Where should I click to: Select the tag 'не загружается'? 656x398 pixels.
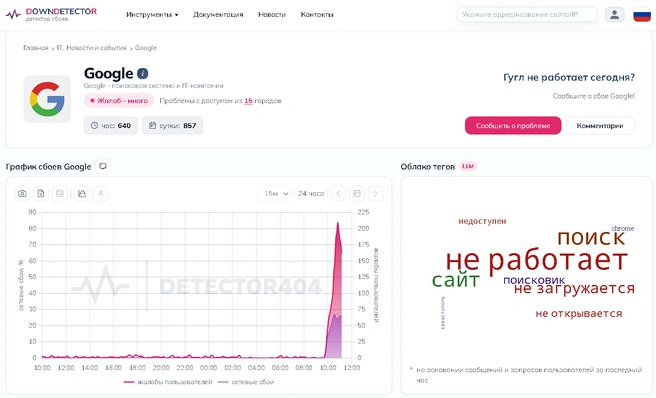coord(574,289)
